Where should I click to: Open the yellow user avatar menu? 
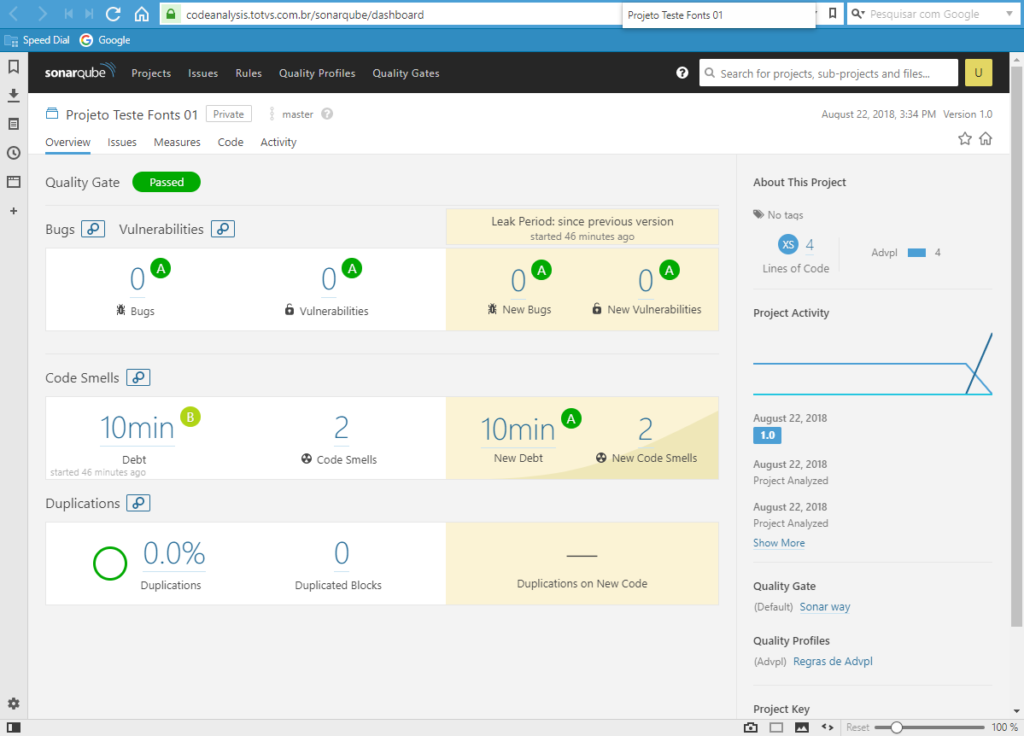point(978,72)
